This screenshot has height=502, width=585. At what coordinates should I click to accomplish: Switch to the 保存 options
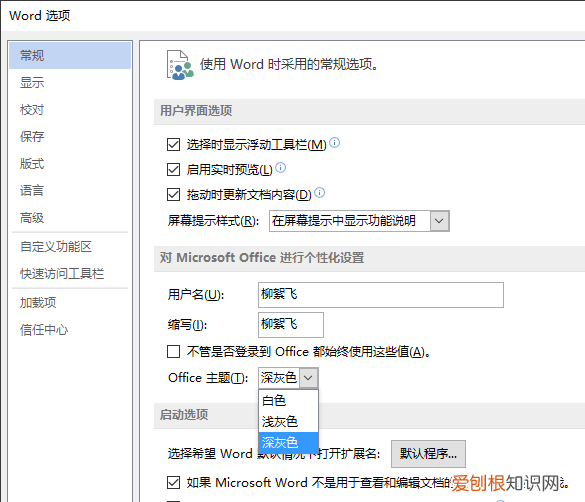[32, 137]
